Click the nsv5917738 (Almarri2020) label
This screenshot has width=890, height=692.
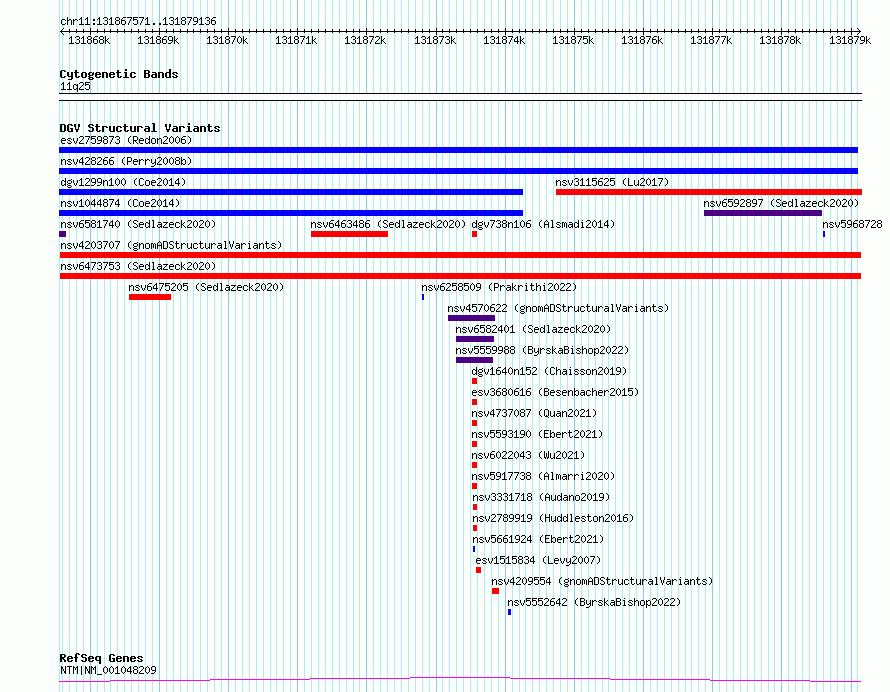pos(543,476)
